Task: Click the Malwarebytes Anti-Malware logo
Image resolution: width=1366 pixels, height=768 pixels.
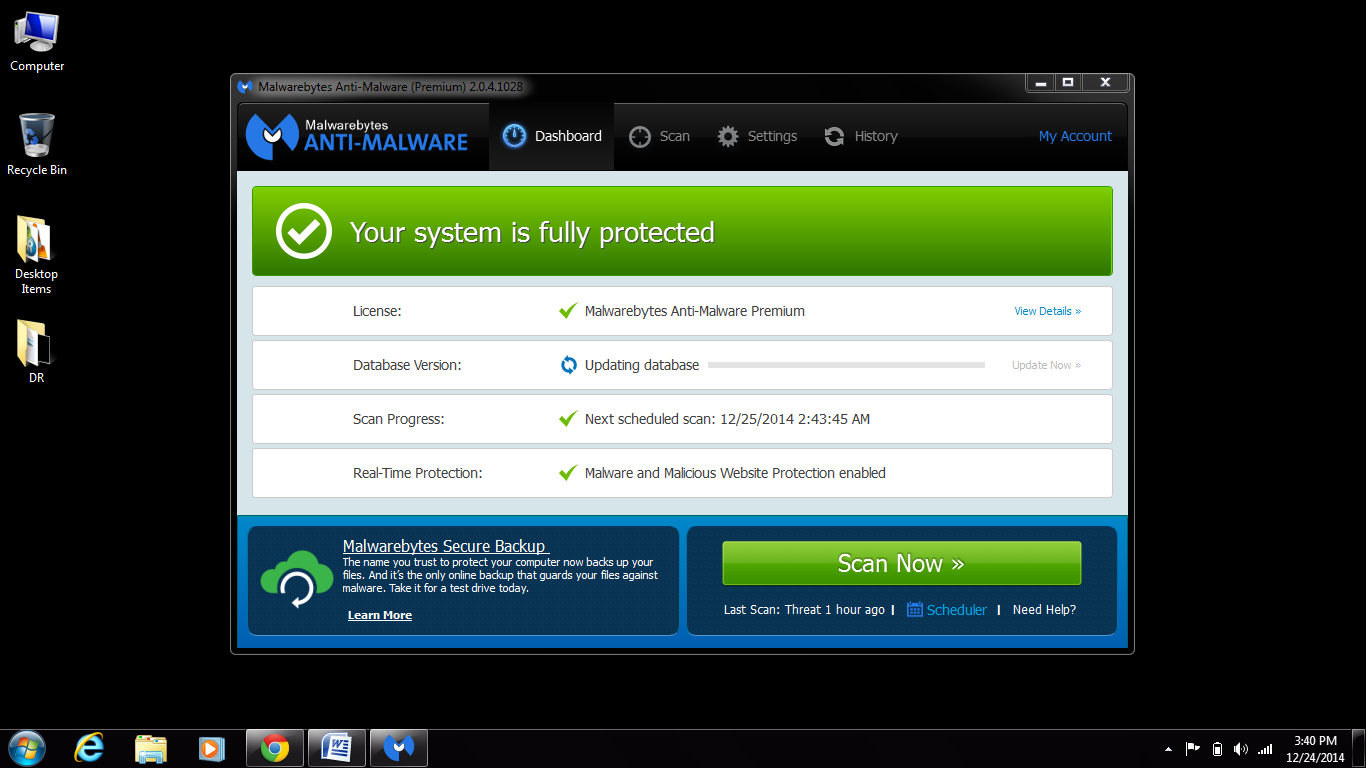Action: pyautogui.click(x=357, y=136)
